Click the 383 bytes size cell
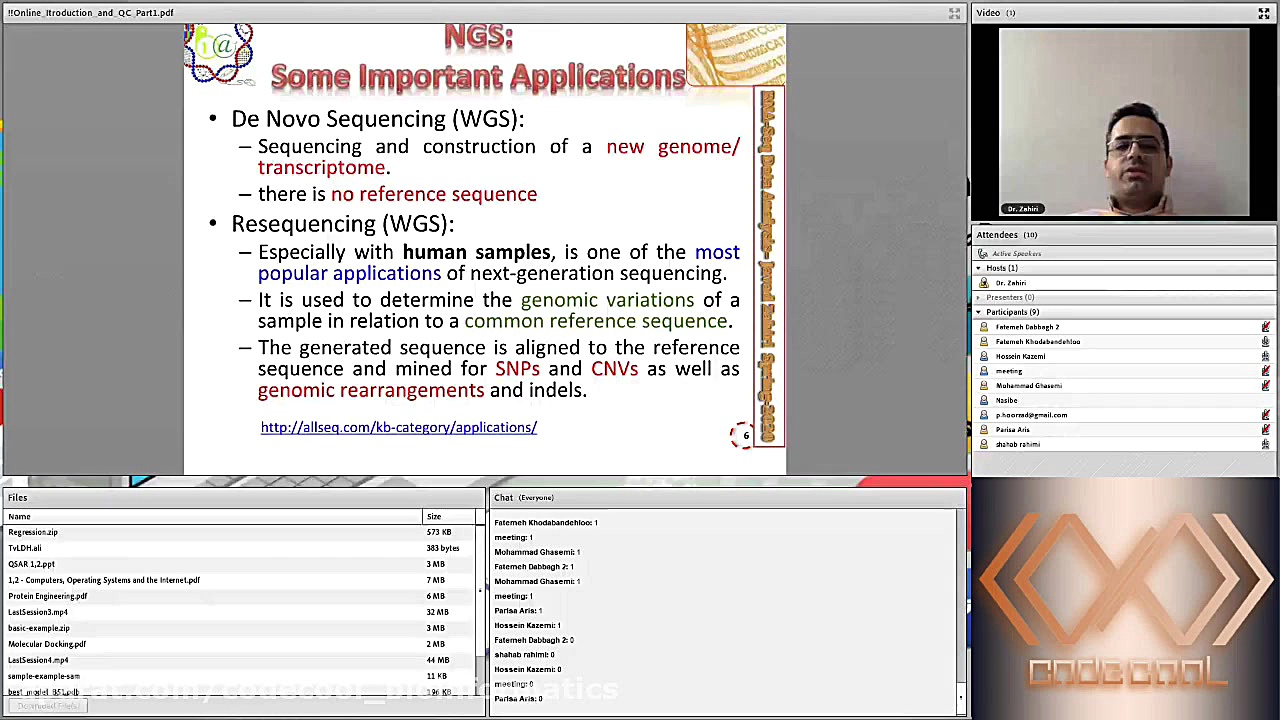 (x=442, y=549)
